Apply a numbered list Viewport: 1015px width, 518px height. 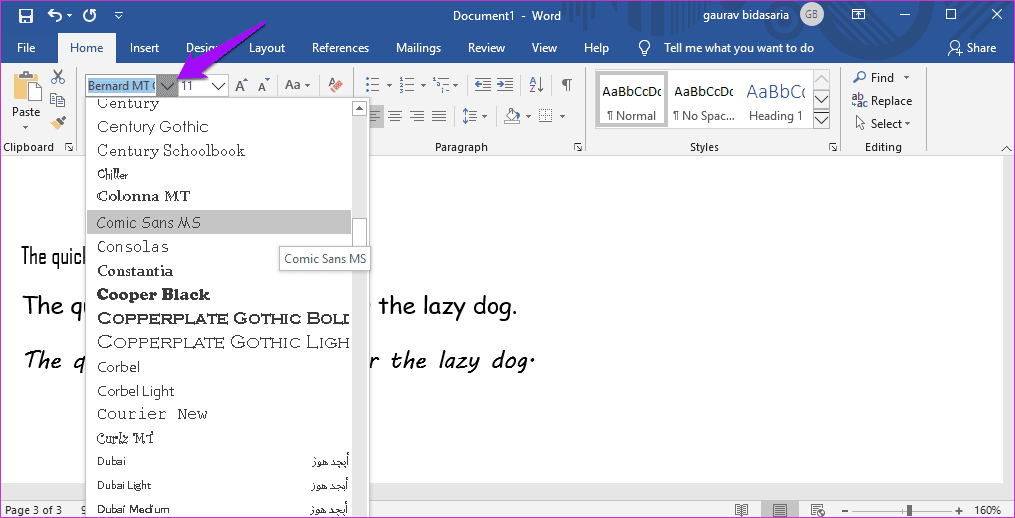click(x=407, y=85)
